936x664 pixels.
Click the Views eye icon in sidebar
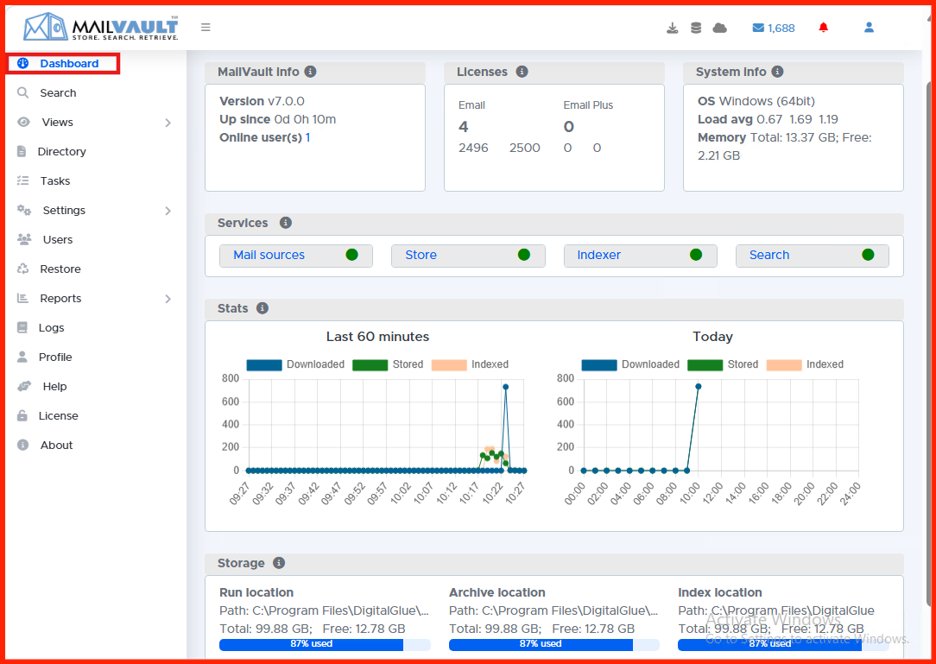23,122
